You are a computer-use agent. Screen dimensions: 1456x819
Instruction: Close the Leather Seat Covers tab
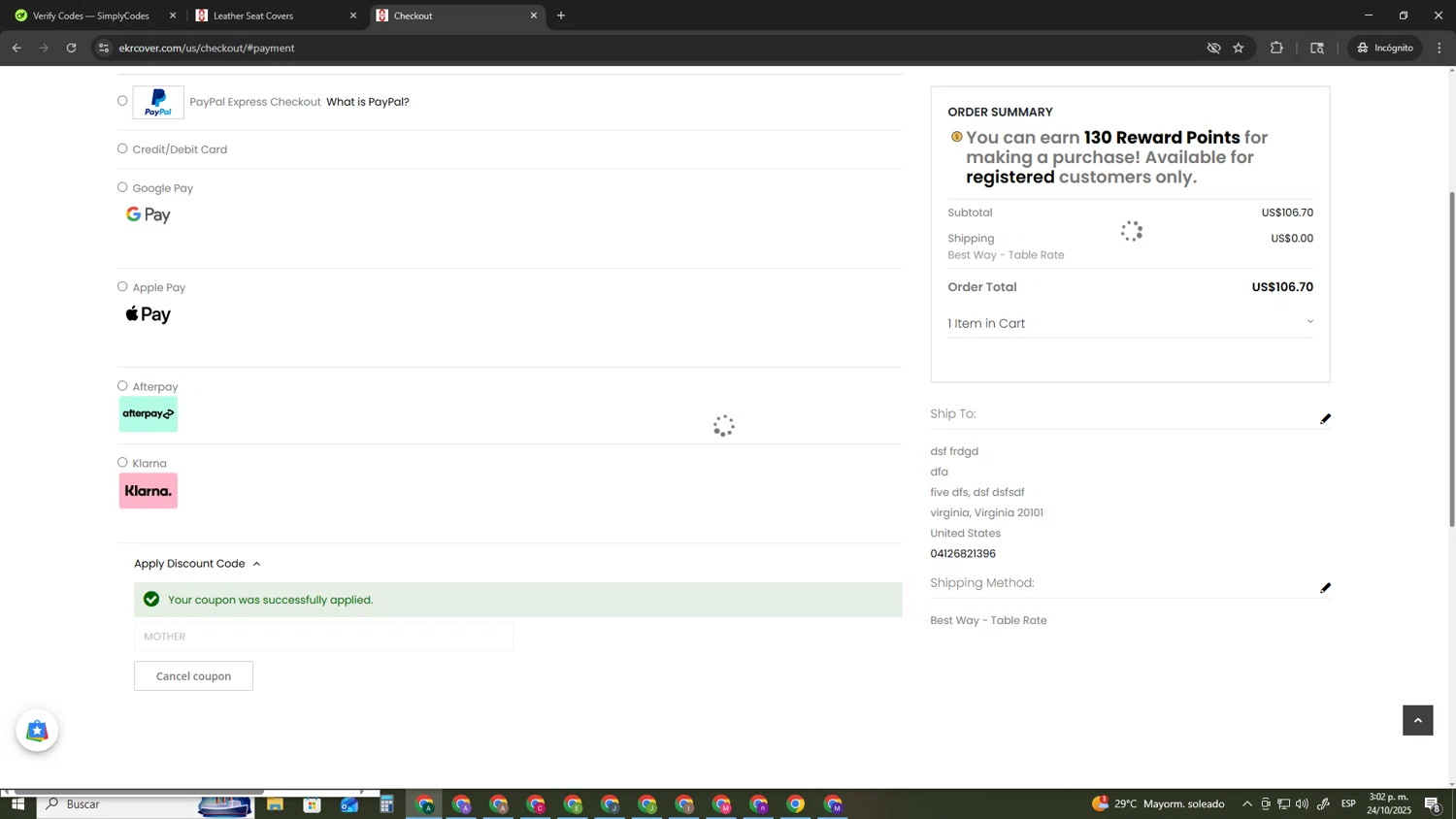pyautogui.click(x=353, y=16)
